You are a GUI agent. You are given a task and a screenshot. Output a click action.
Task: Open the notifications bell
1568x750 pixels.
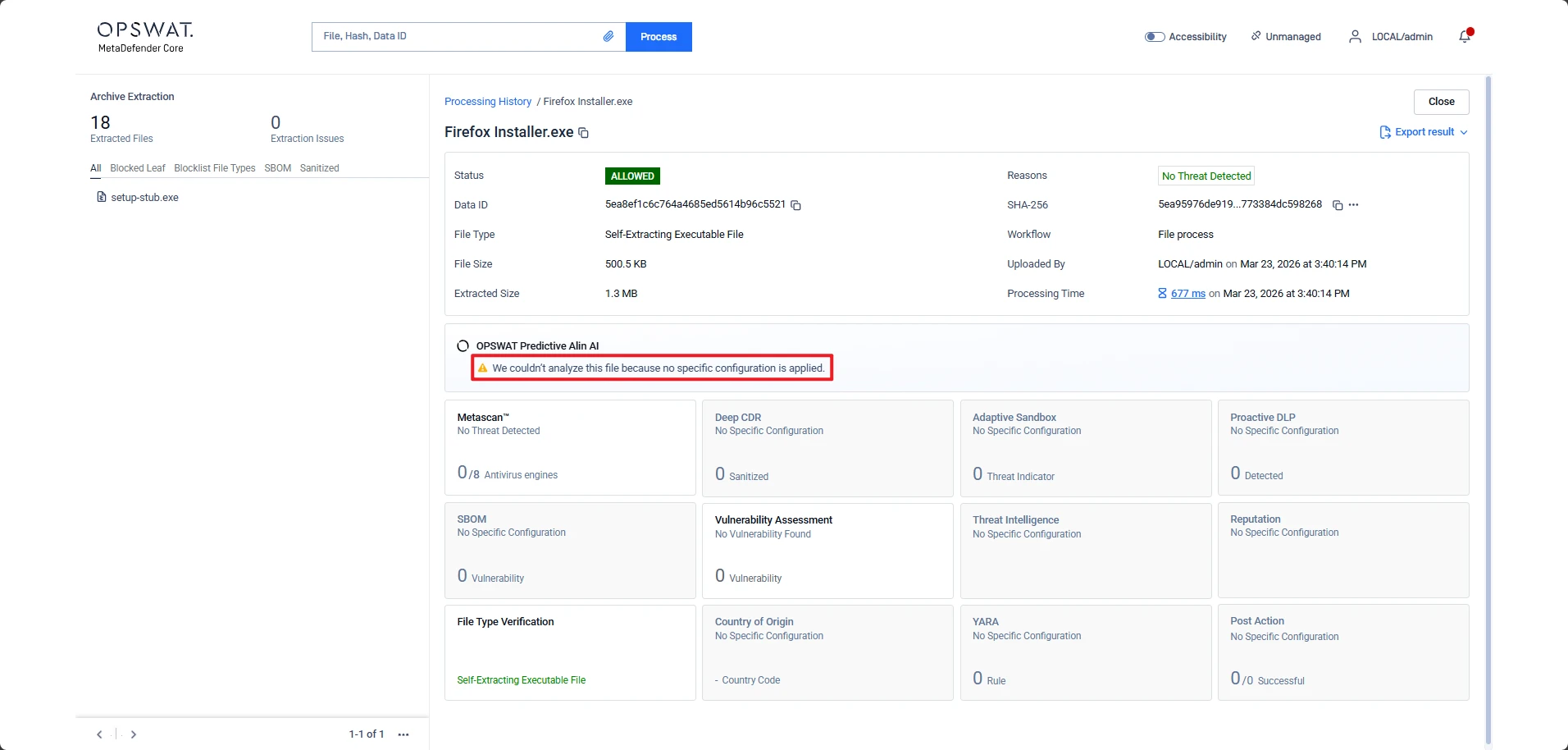coord(1465,36)
